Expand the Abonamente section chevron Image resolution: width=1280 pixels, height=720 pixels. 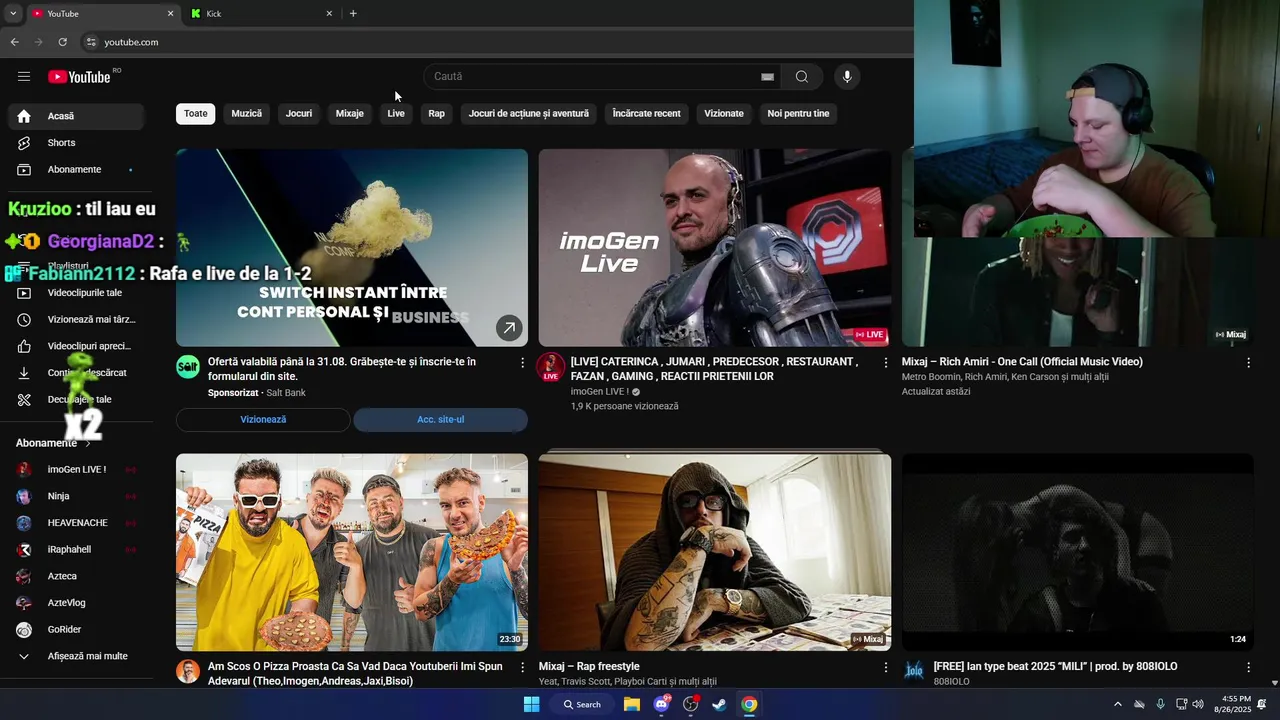point(88,443)
